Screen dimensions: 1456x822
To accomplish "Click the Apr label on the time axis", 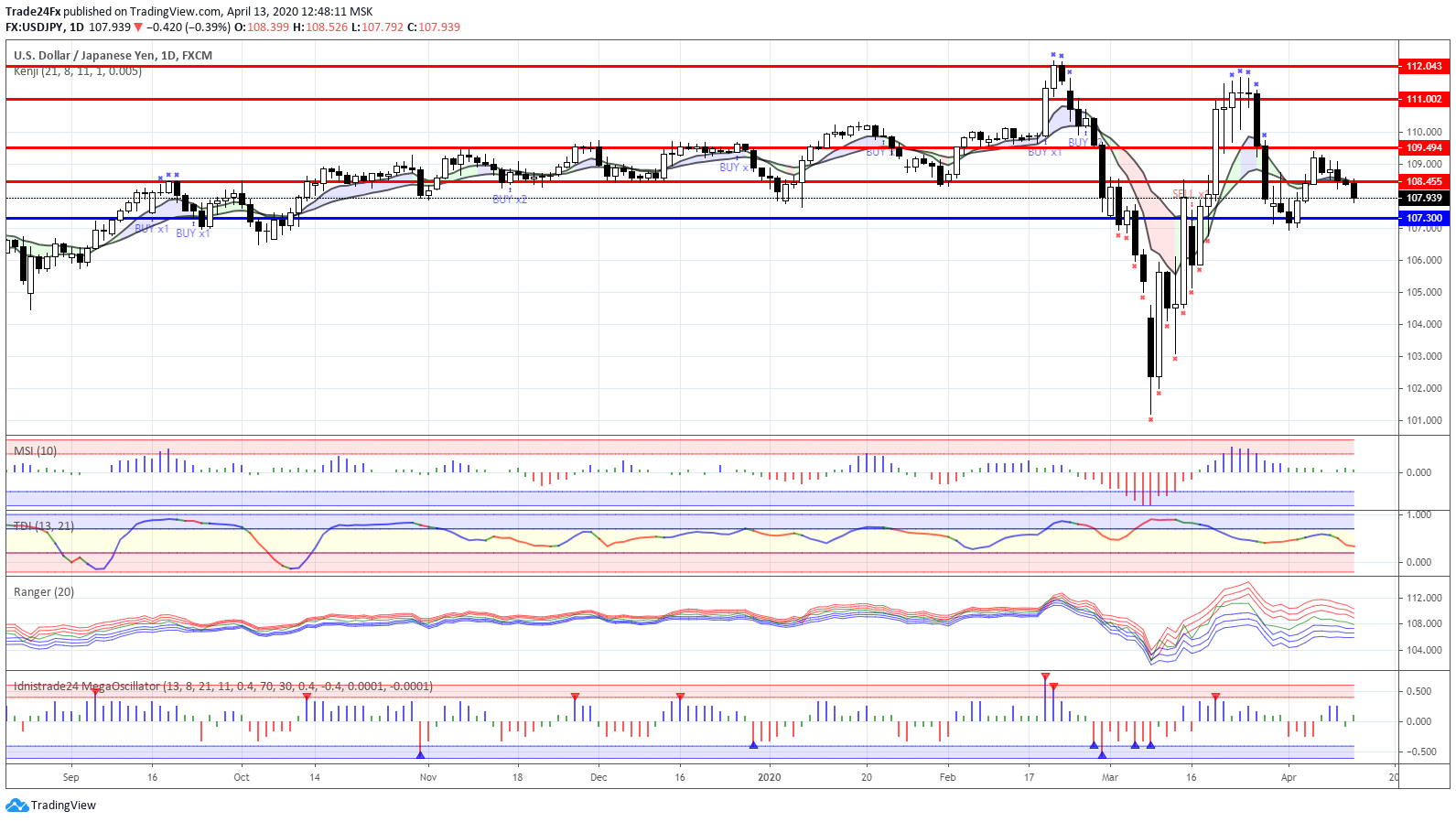I will coord(1289,777).
